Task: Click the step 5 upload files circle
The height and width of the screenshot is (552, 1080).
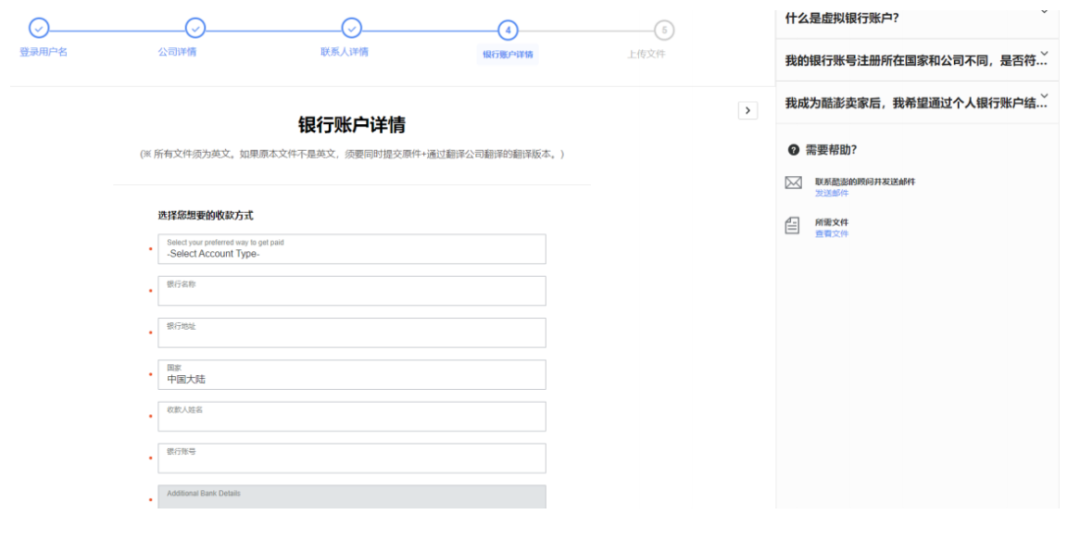Action: [664, 30]
